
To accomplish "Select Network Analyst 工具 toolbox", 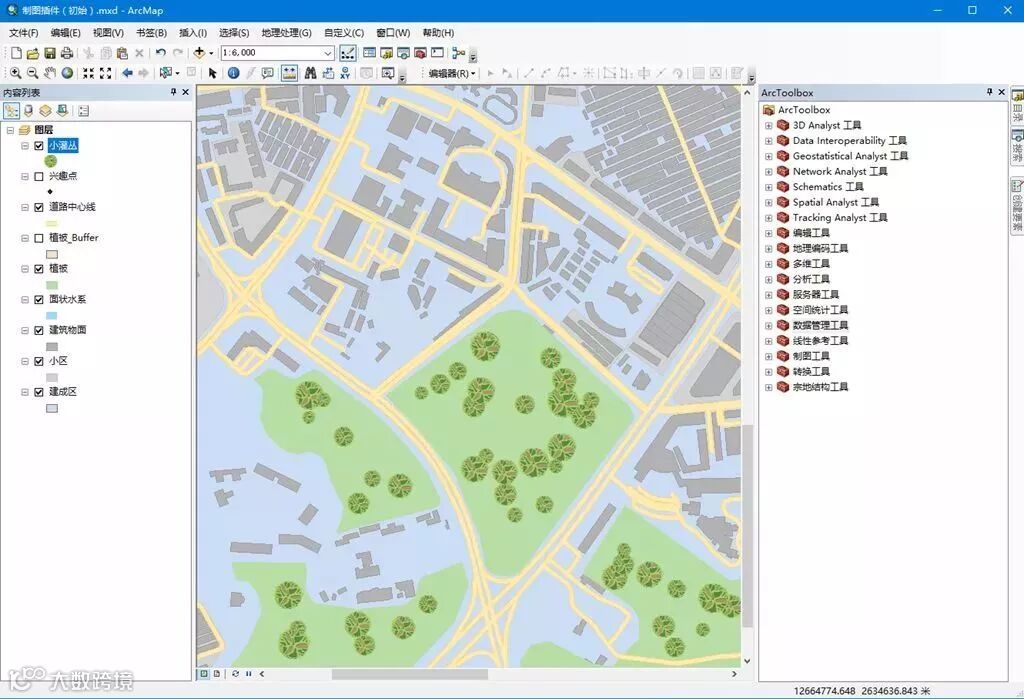I will tap(840, 172).
